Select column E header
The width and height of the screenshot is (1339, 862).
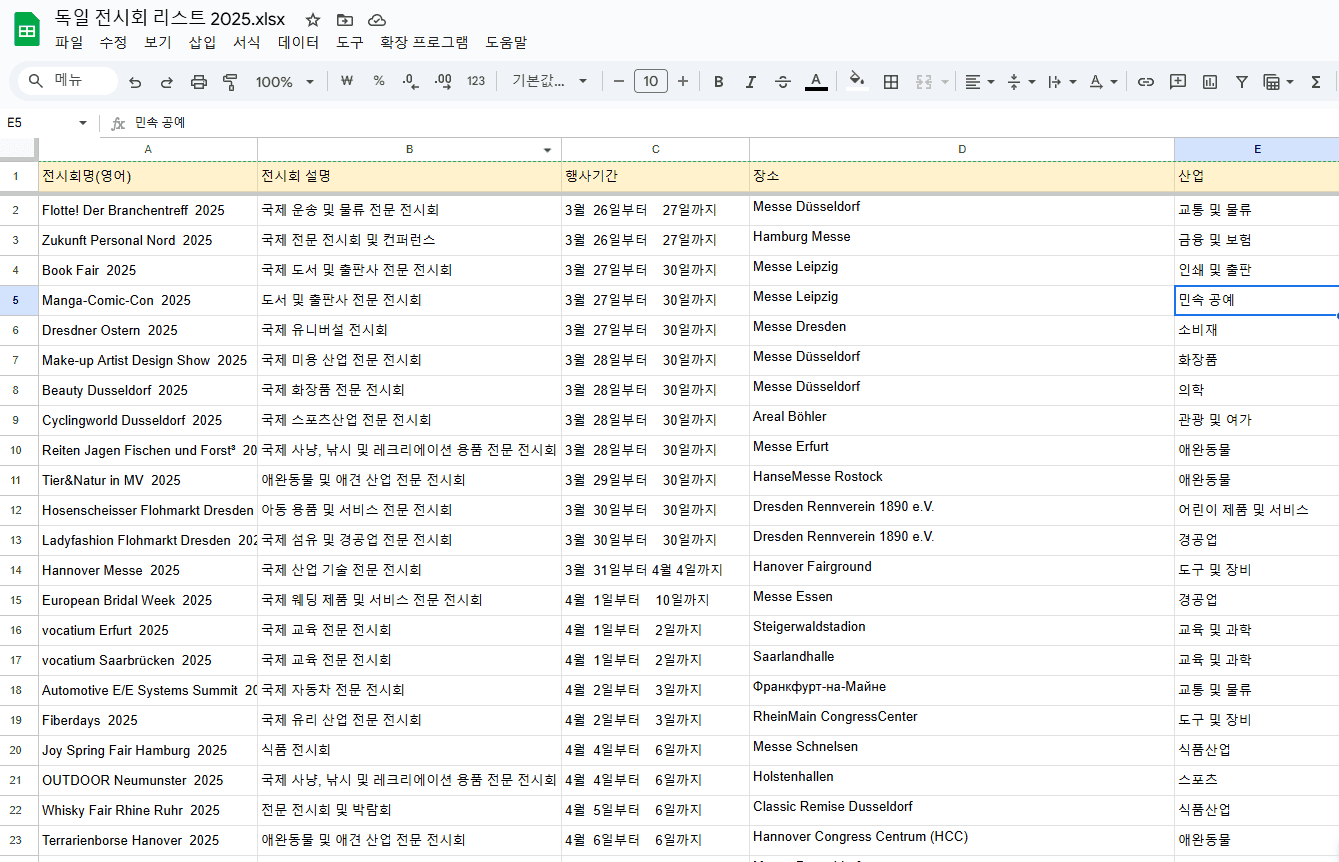(x=1257, y=150)
